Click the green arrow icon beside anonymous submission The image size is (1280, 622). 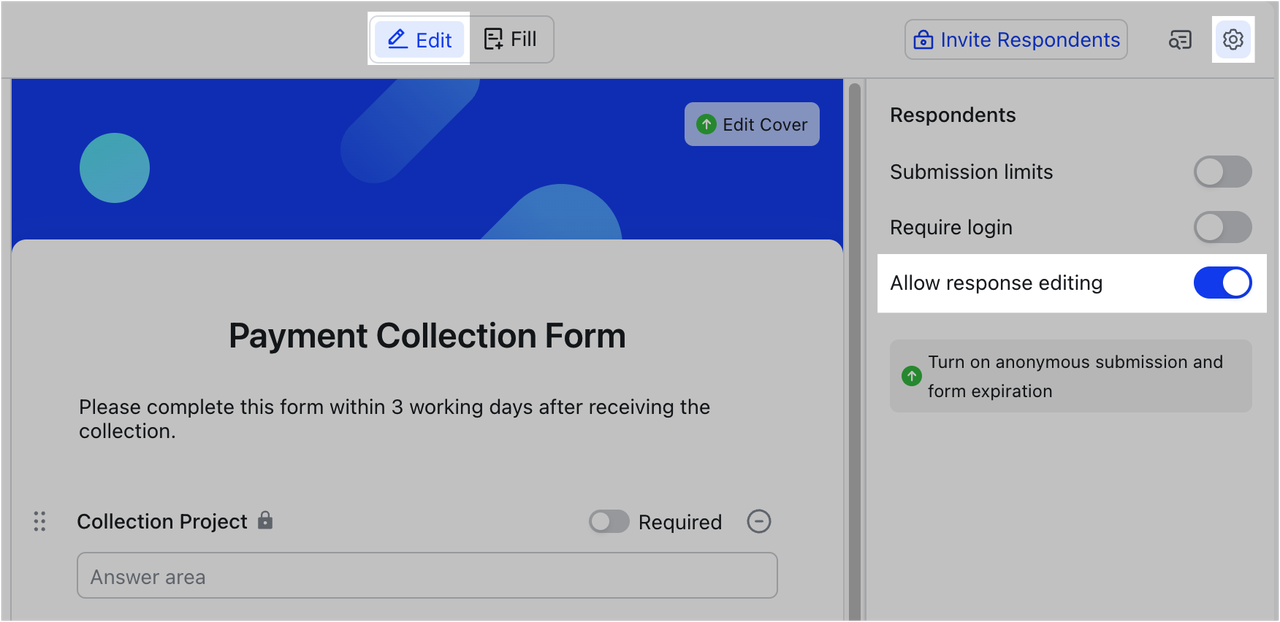(911, 376)
